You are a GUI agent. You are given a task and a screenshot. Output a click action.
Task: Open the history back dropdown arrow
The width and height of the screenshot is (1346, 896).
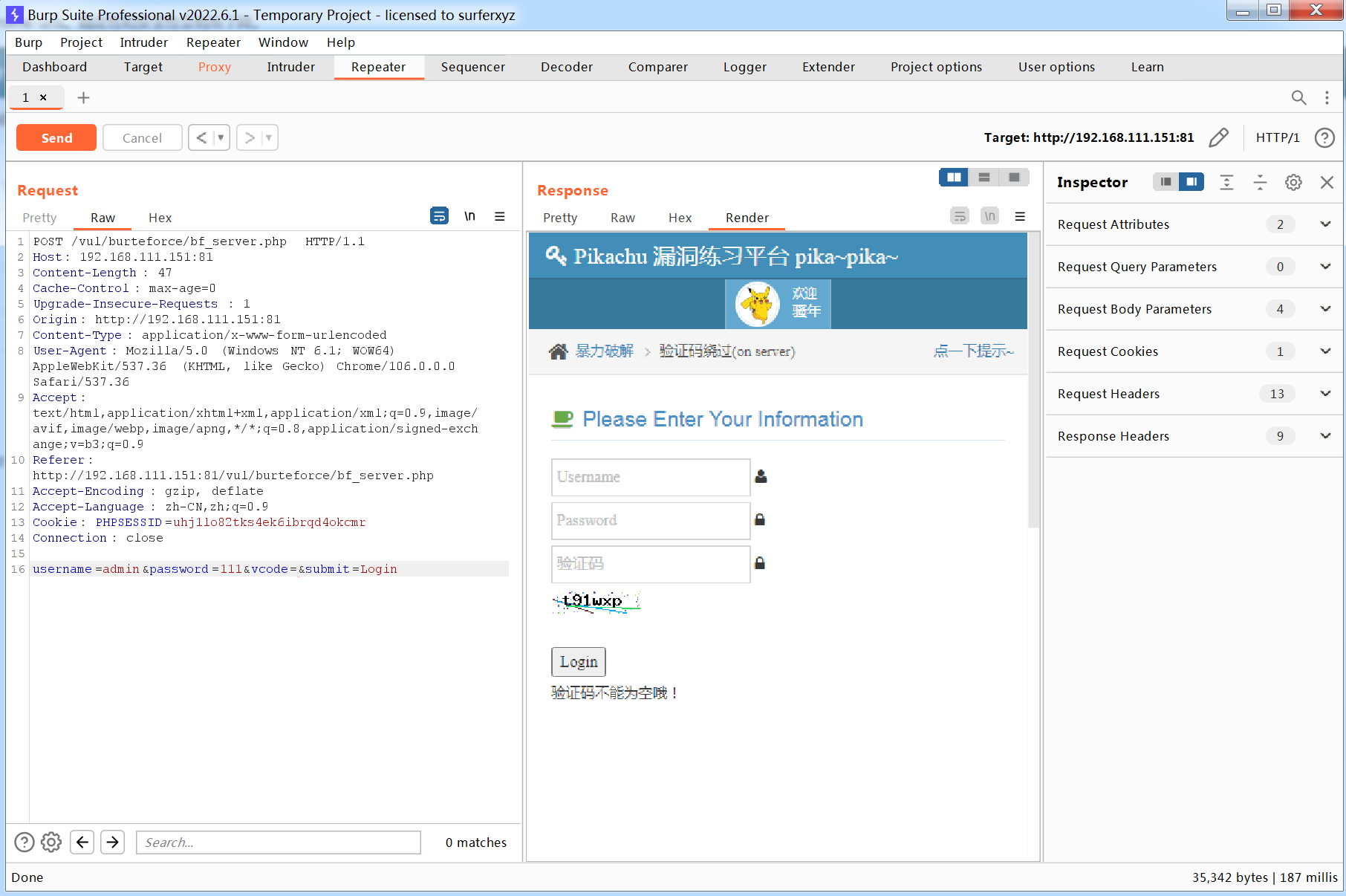tap(221, 137)
